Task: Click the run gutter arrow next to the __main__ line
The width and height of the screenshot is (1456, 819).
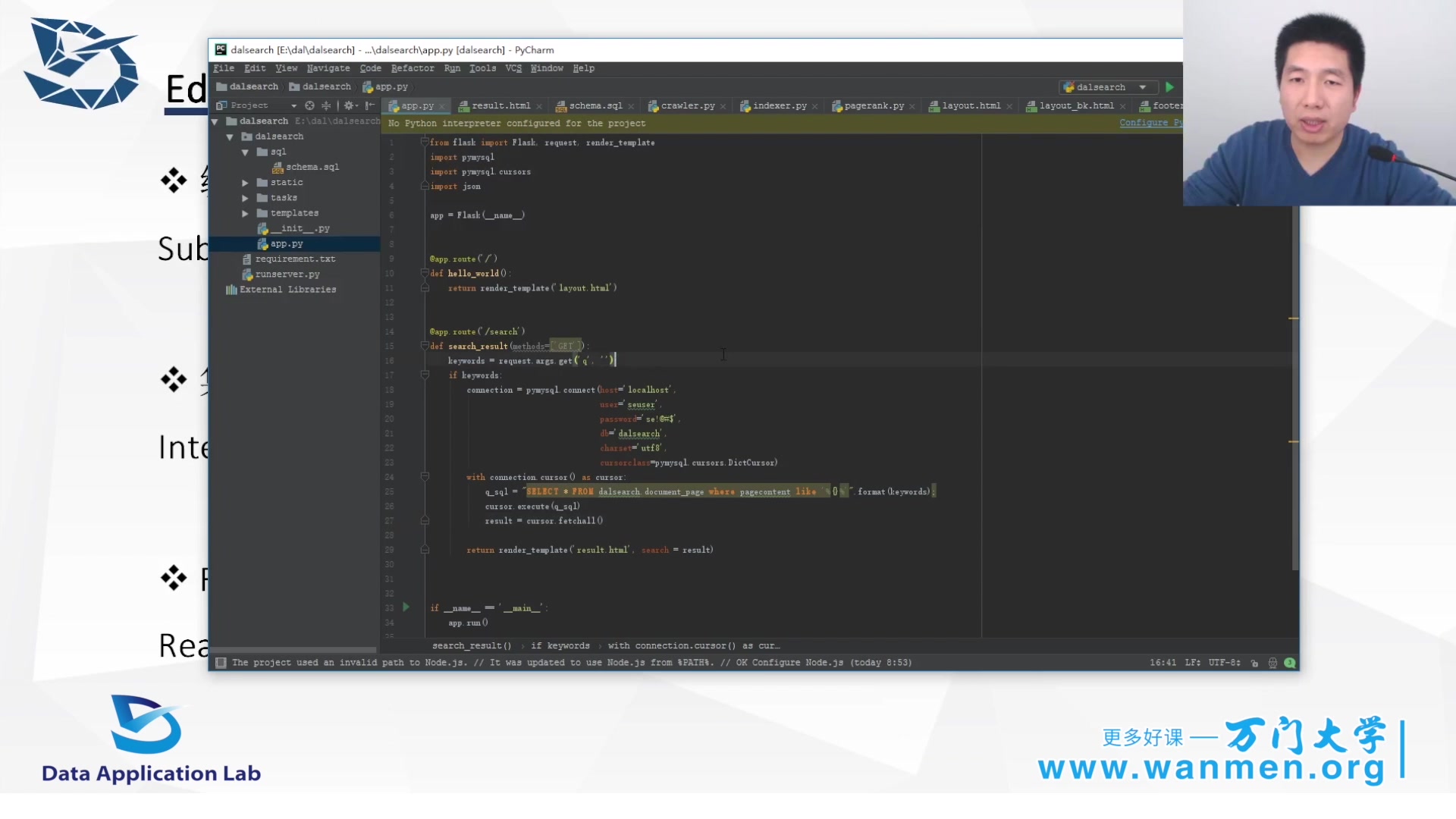Action: pos(406,607)
